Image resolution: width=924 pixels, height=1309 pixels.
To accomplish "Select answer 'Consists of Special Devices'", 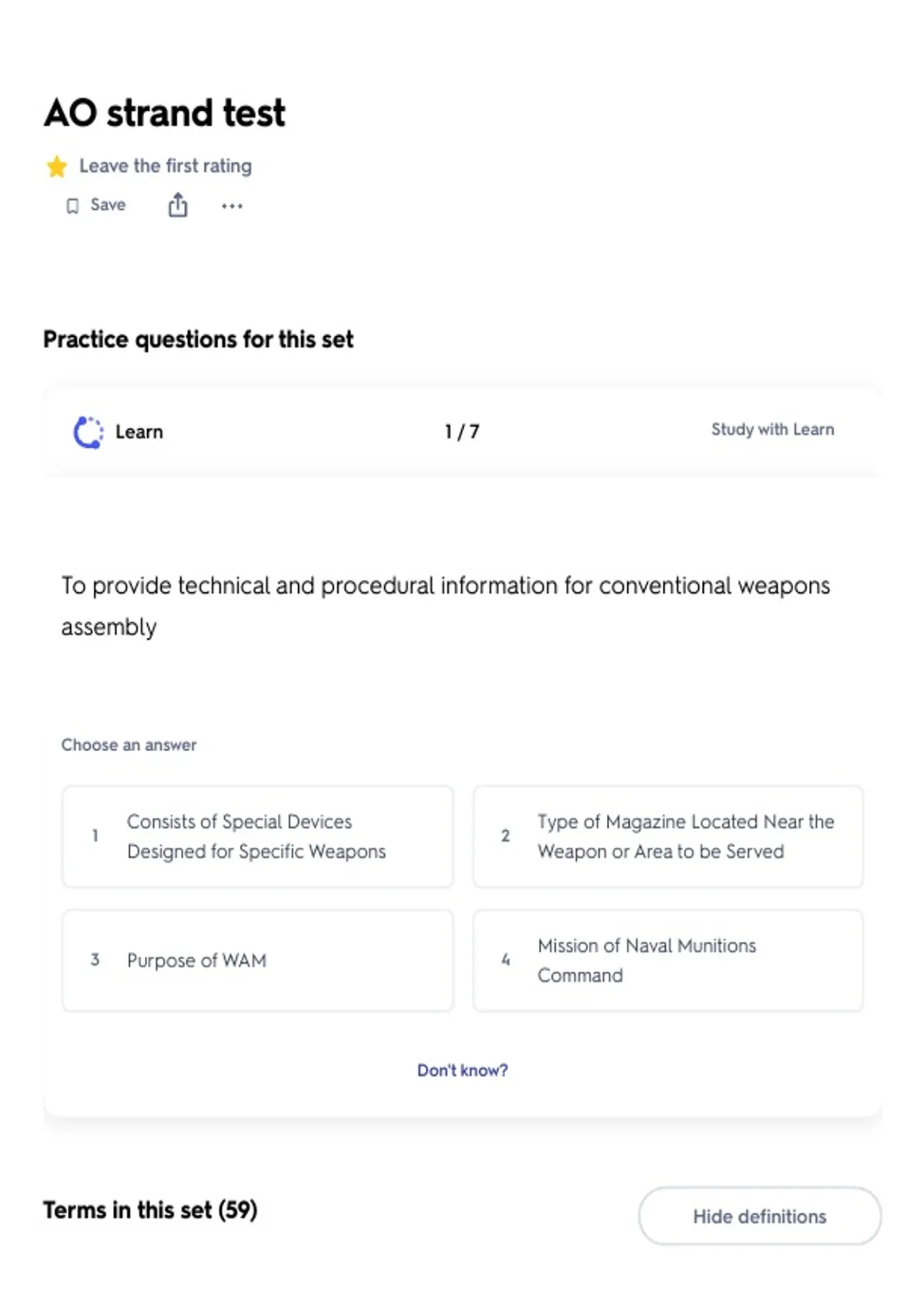I will 257,836.
